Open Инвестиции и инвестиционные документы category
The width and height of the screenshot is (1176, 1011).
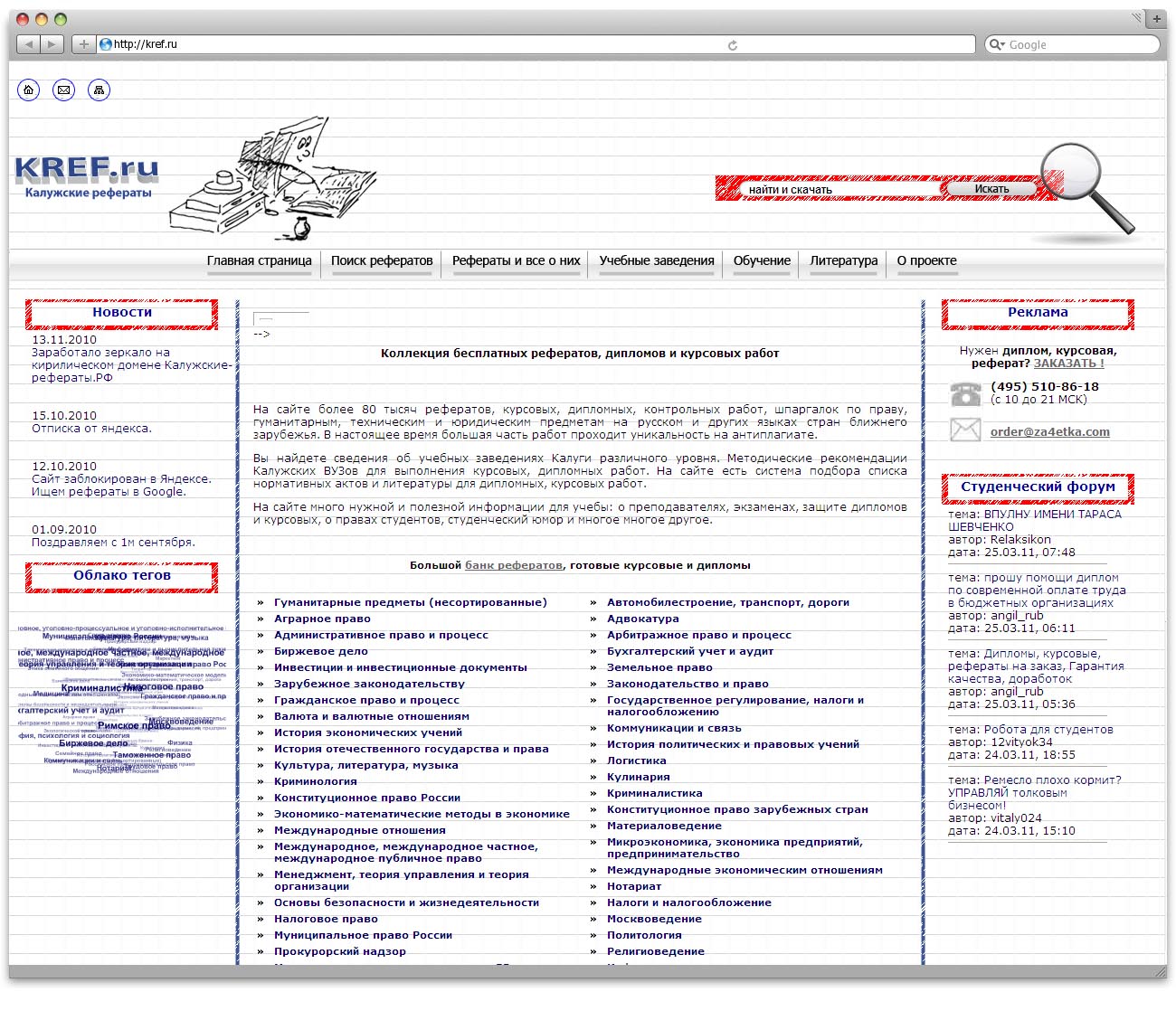[401, 667]
